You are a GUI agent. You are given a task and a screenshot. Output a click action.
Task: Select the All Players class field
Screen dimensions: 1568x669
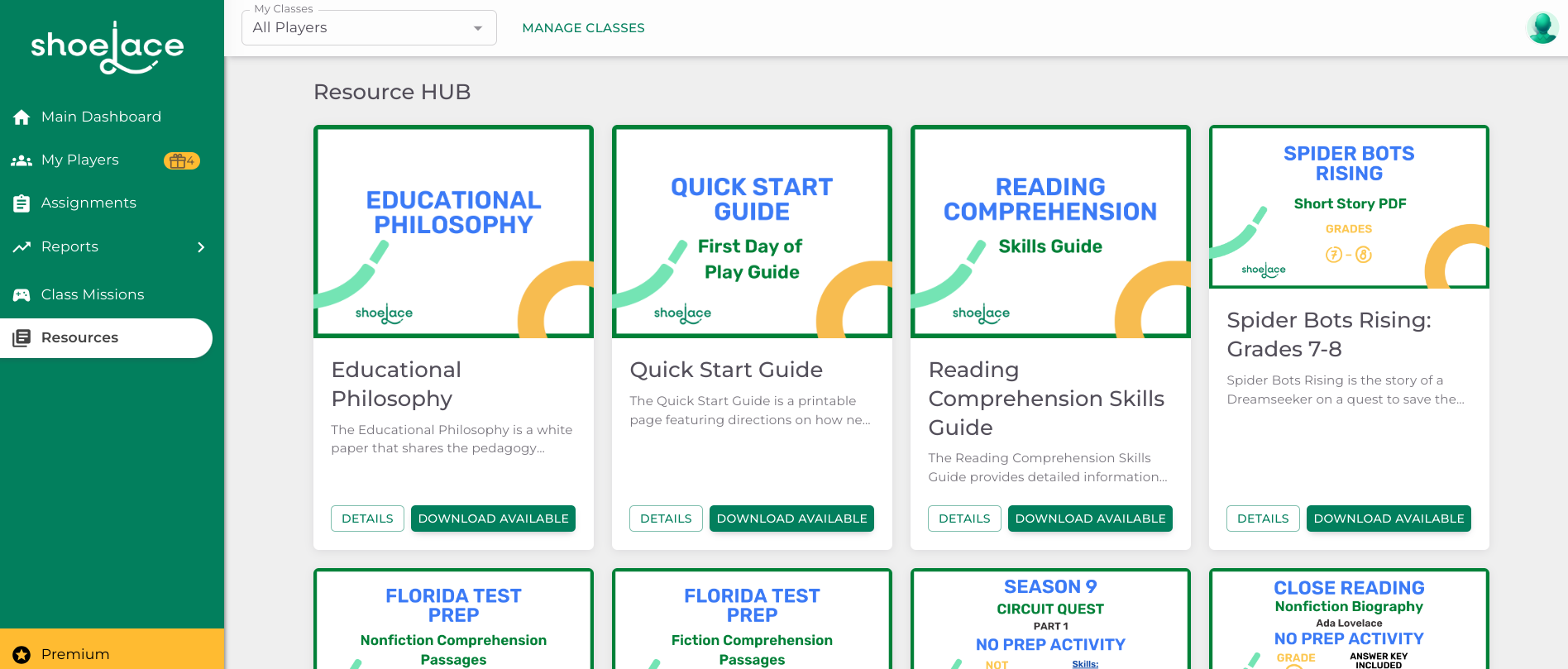tap(369, 27)
